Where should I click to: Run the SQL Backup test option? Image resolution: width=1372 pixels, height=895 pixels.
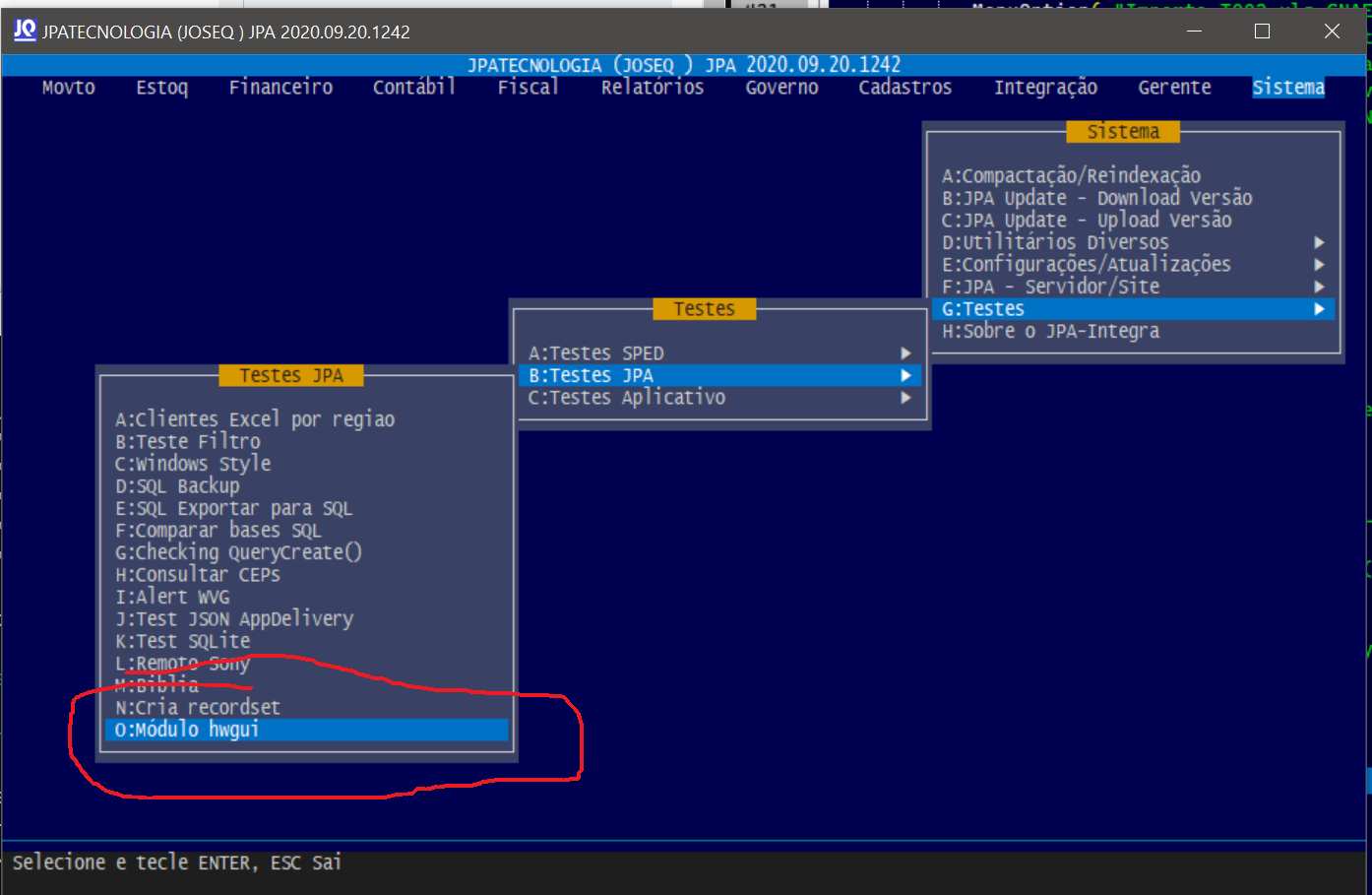pyautogui.click(x=177, y=486)
